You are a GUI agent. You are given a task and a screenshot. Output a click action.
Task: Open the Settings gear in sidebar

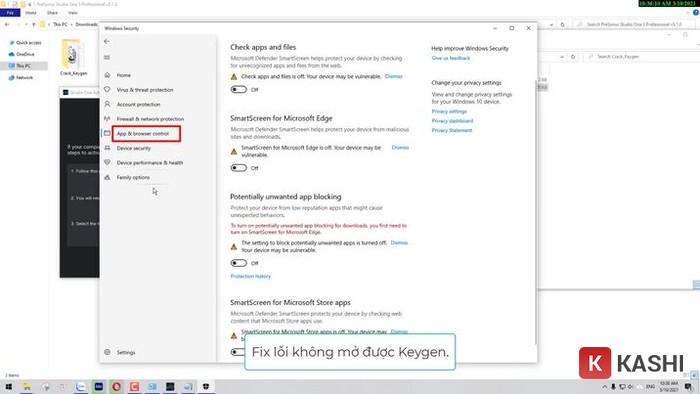(107, 352)
